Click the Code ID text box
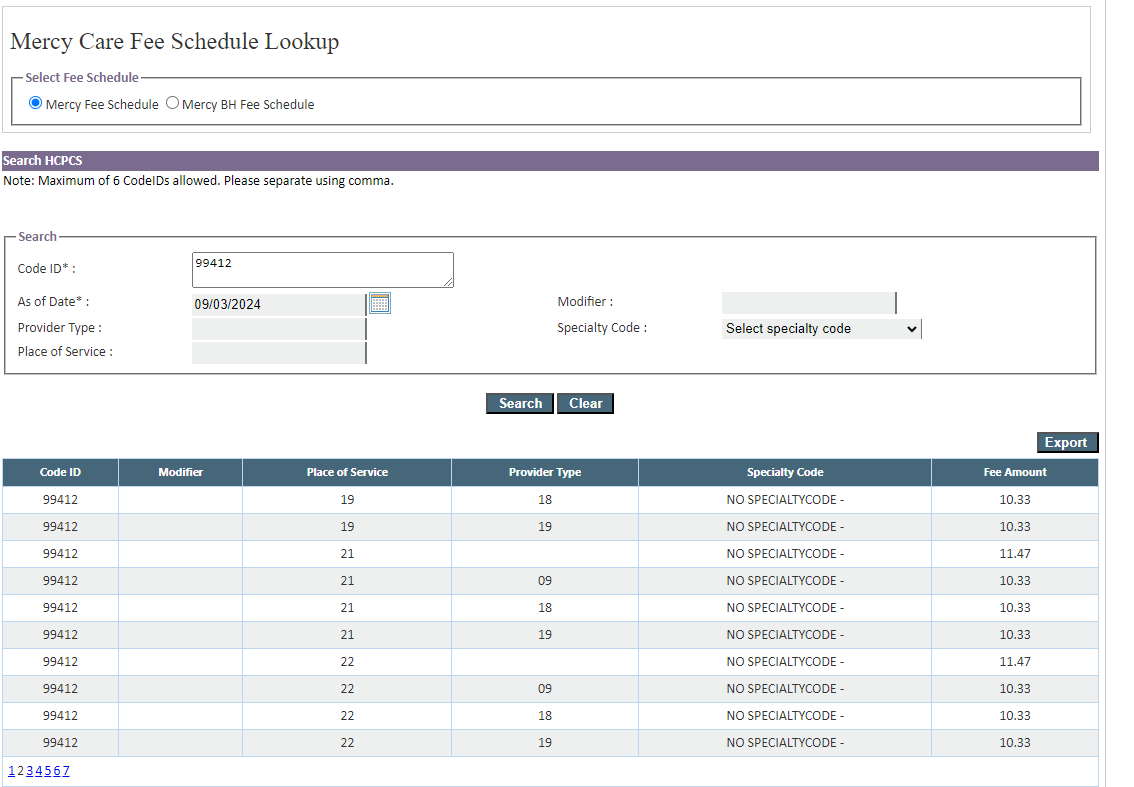Screen dimensions: 1134x787 323,270
